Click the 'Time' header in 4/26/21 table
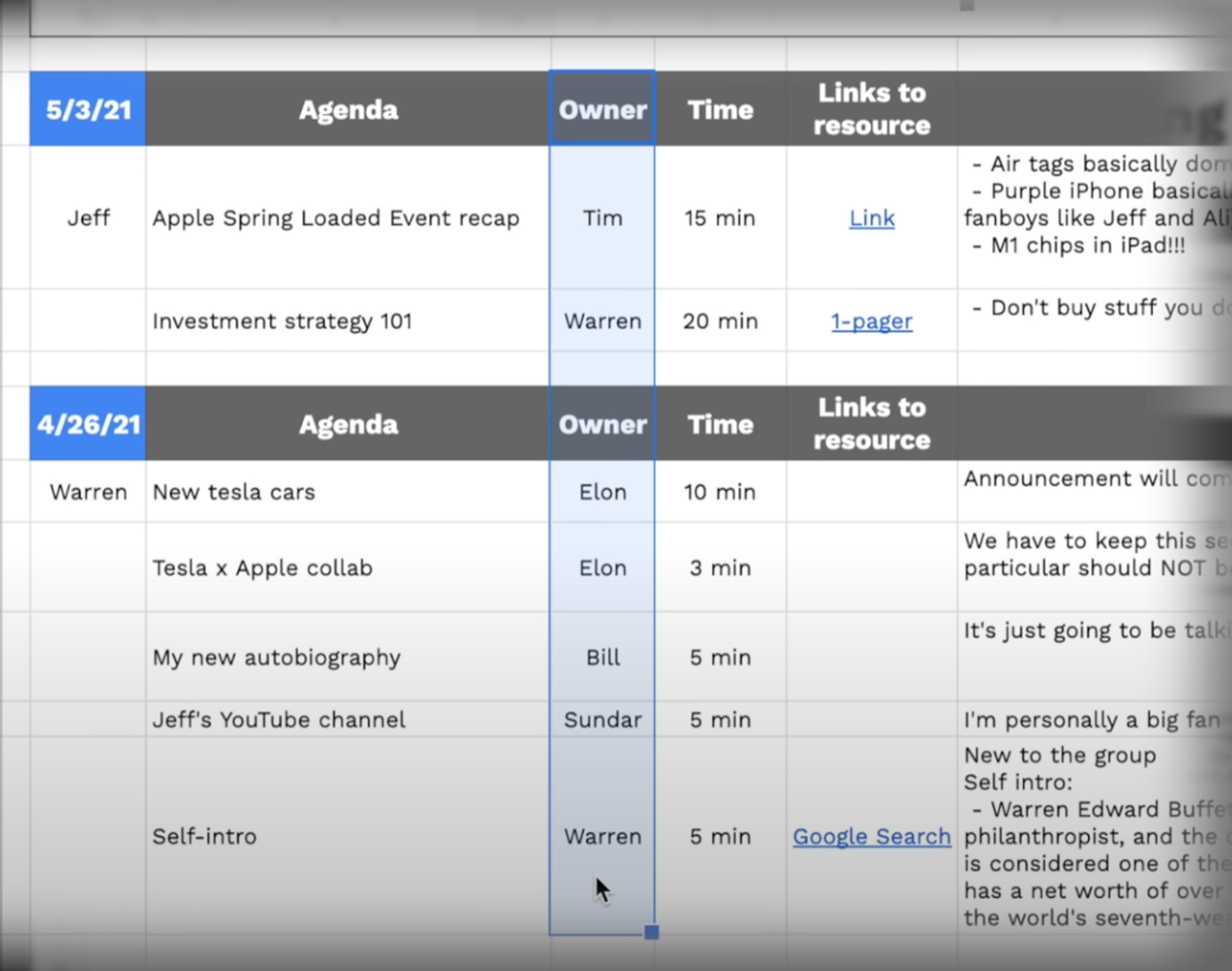1232x971 pixels. click(x=720, y=424)
